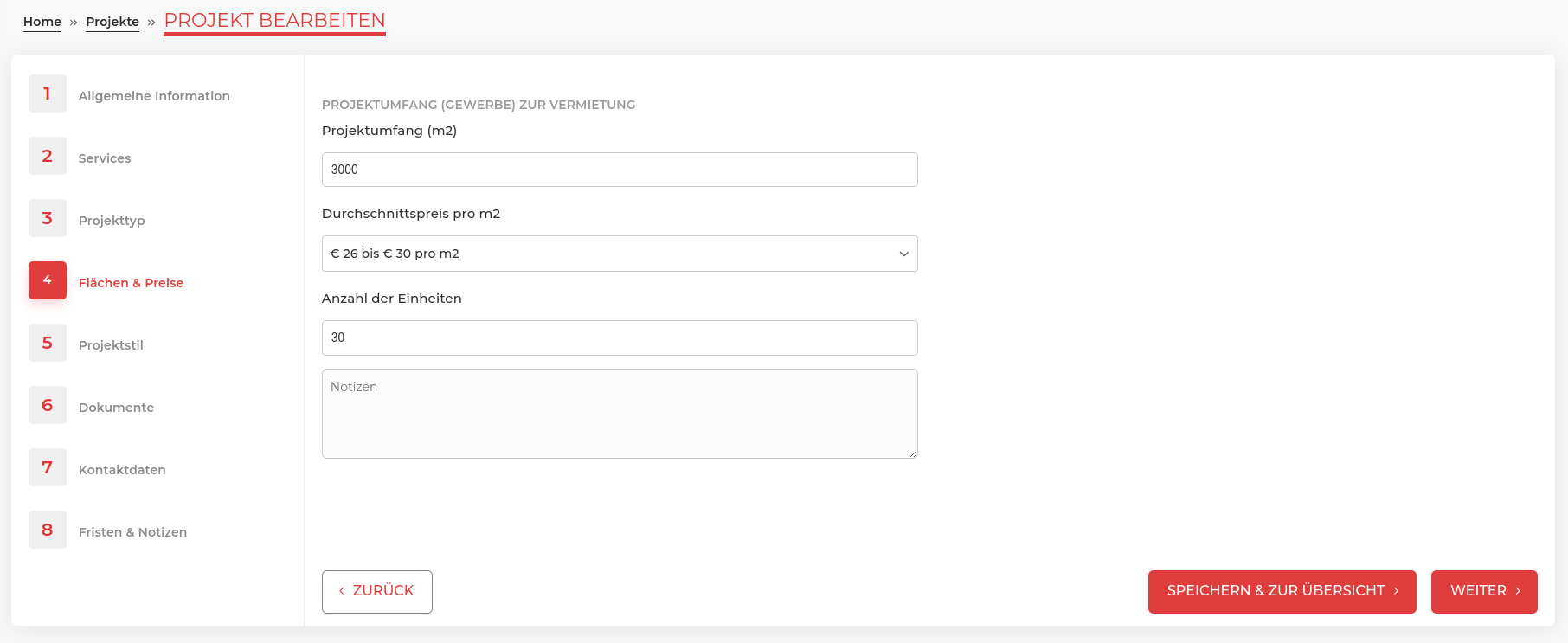Click the step 7 number badge
Viewport: 1568px width, 643px height.
point(48,467)
